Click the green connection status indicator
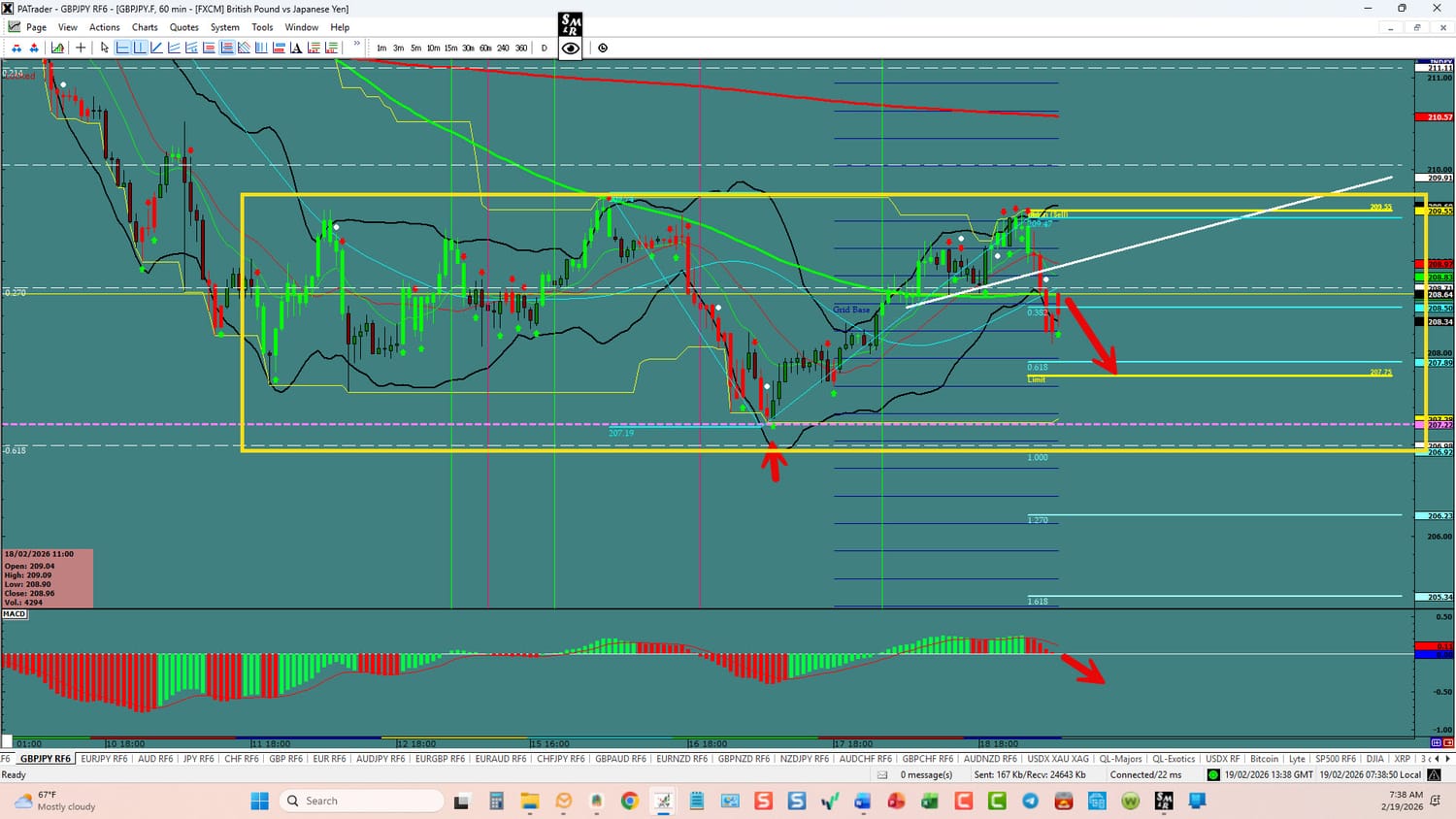Image resolution: width=1456 pixels, height=819 pixels. 1213,774
